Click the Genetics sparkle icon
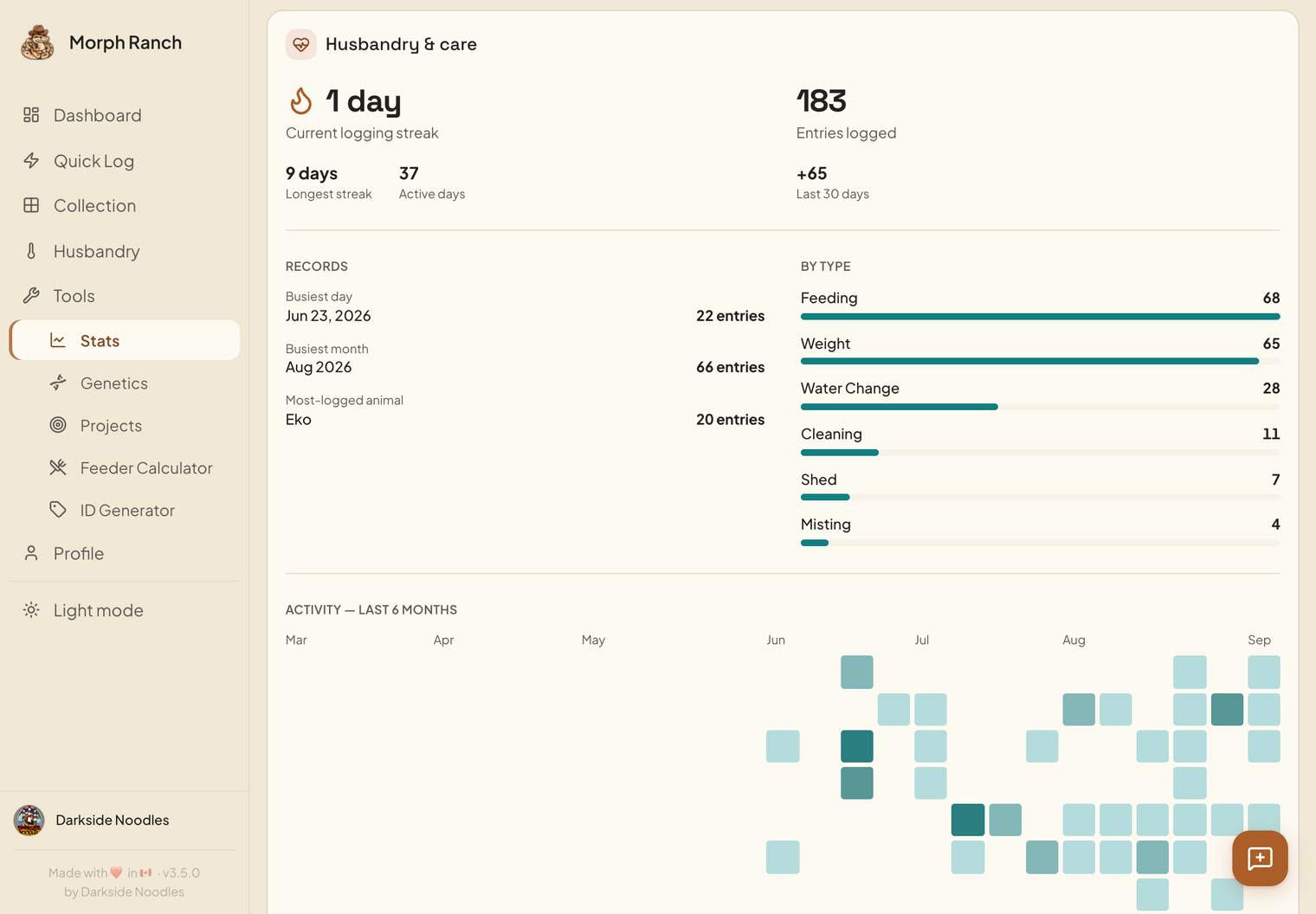 pyautogui.click(x=58, y=383)
